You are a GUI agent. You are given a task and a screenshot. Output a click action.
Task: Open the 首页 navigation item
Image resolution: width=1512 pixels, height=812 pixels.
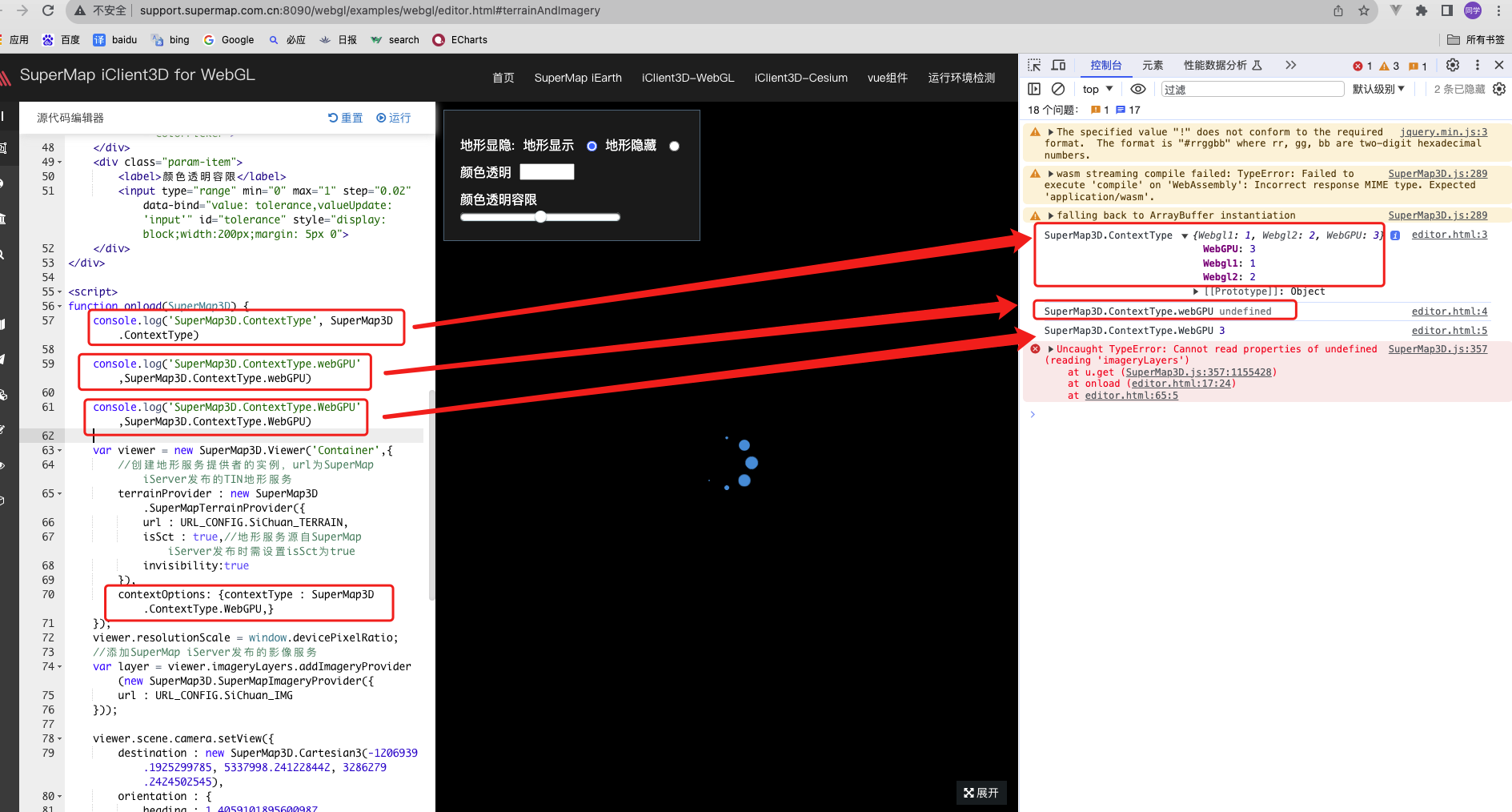[x=503, y=78]
